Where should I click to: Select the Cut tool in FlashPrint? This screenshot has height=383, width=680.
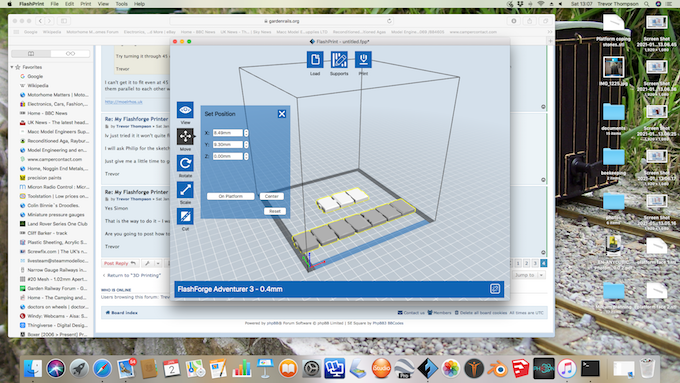[185, 216]
